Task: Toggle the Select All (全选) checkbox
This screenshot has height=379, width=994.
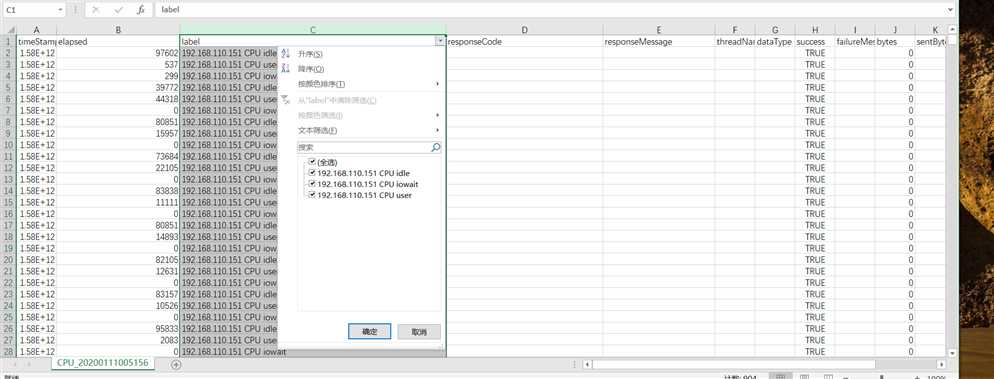Action: pos(311,162)
